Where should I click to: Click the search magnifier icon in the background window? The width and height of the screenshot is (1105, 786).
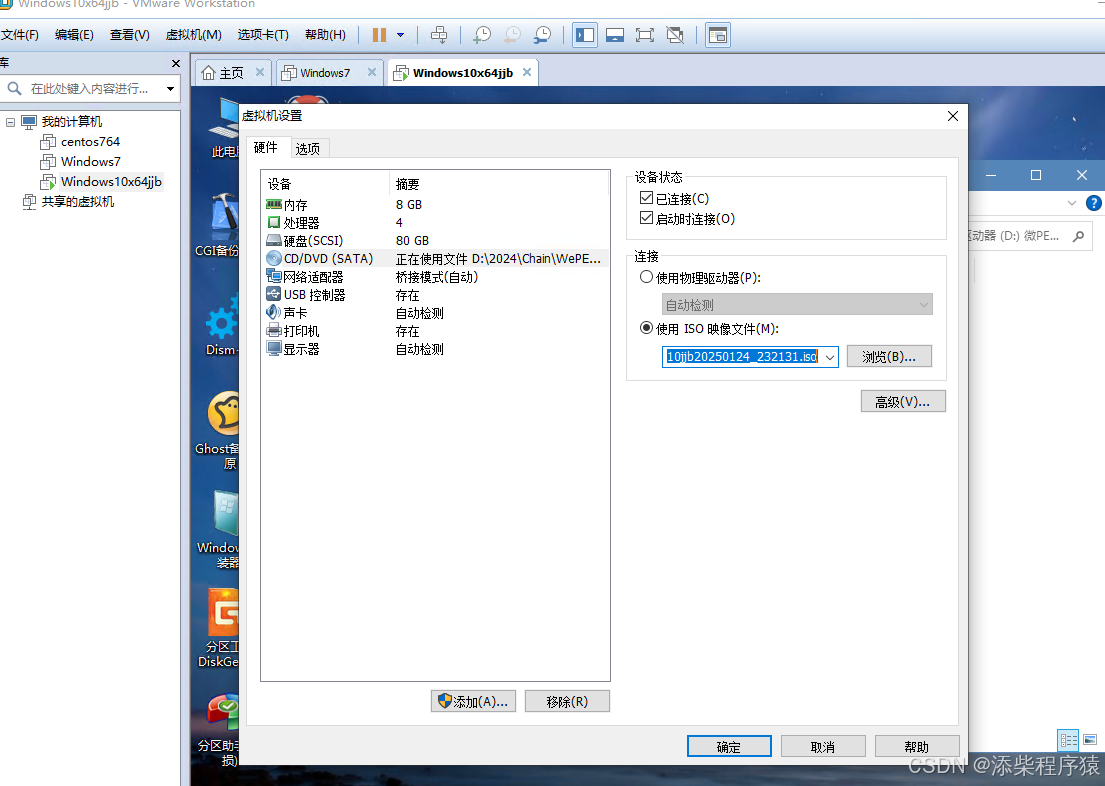1078,236
